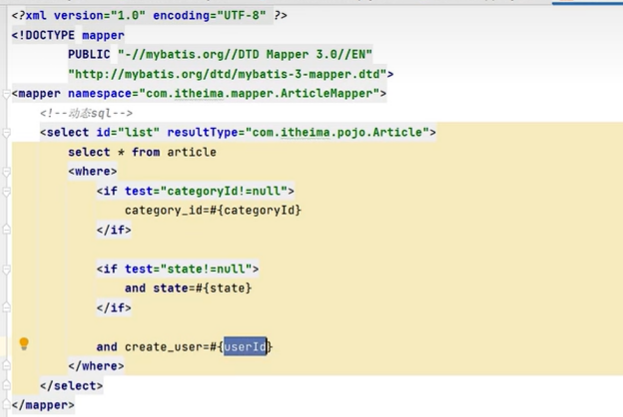623x417 pixels.
Task: Click the test="state!=null" attribute
Action: [x=188, y=269]
